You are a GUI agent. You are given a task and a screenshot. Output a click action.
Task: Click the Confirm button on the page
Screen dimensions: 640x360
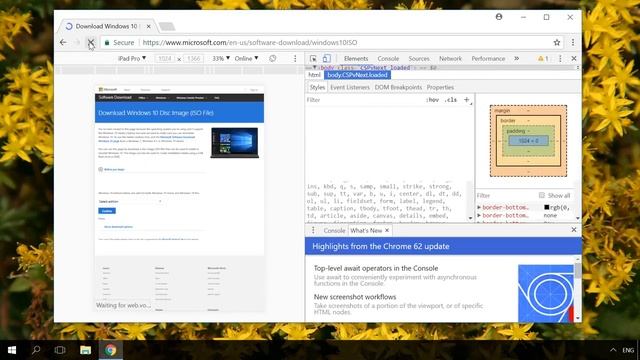click(107, 211)
